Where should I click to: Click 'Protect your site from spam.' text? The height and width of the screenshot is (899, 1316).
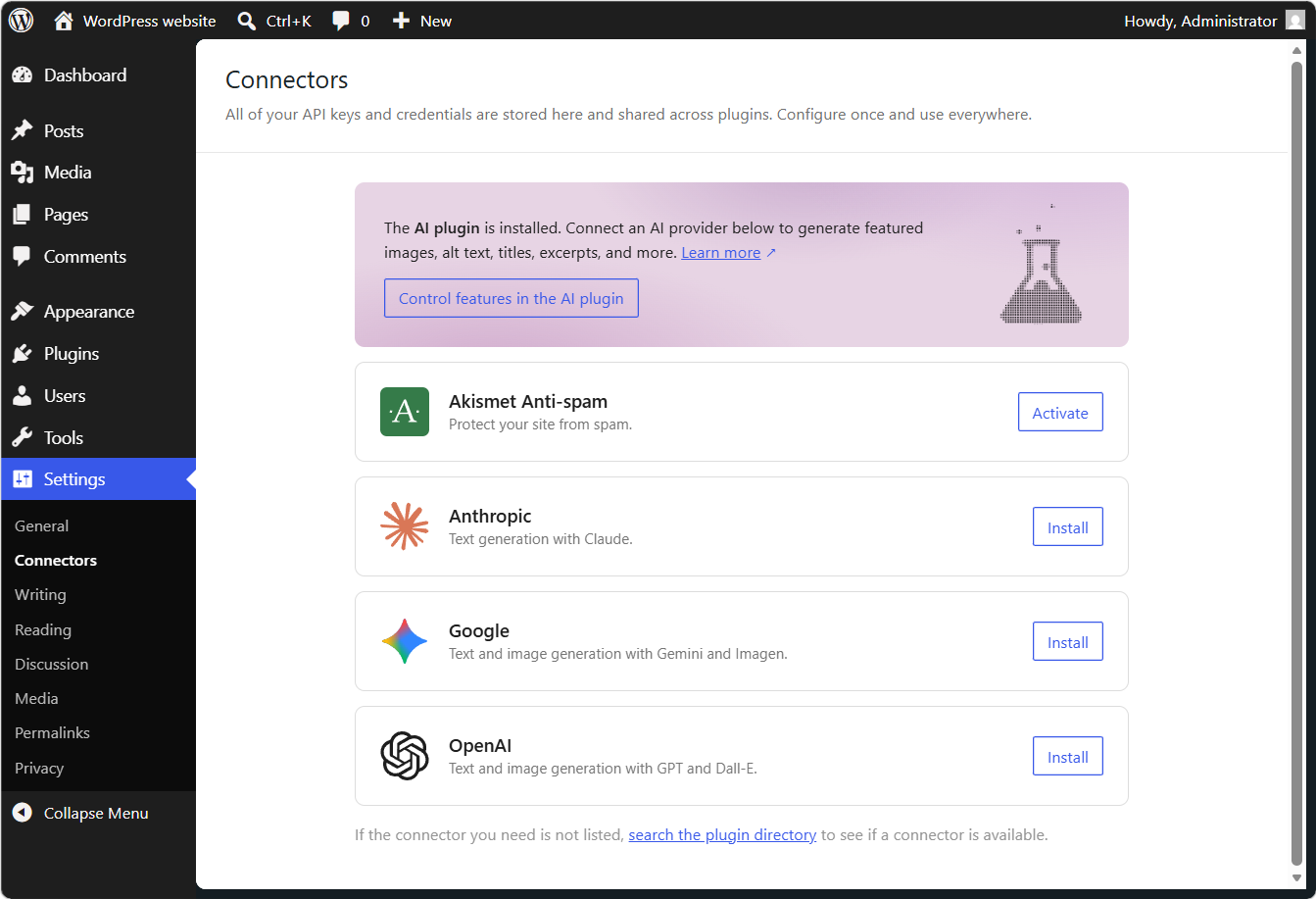pos(540,425)
